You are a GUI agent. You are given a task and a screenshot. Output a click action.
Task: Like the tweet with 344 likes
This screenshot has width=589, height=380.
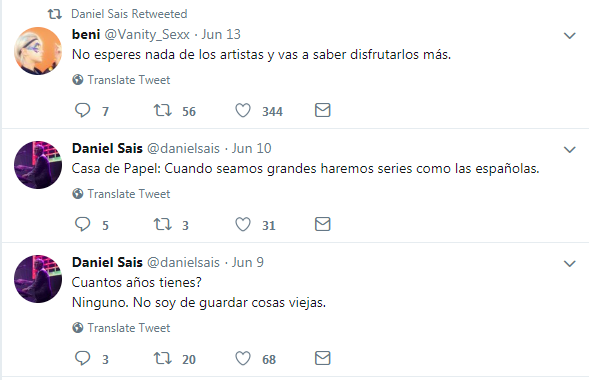(x=243, y=110)
